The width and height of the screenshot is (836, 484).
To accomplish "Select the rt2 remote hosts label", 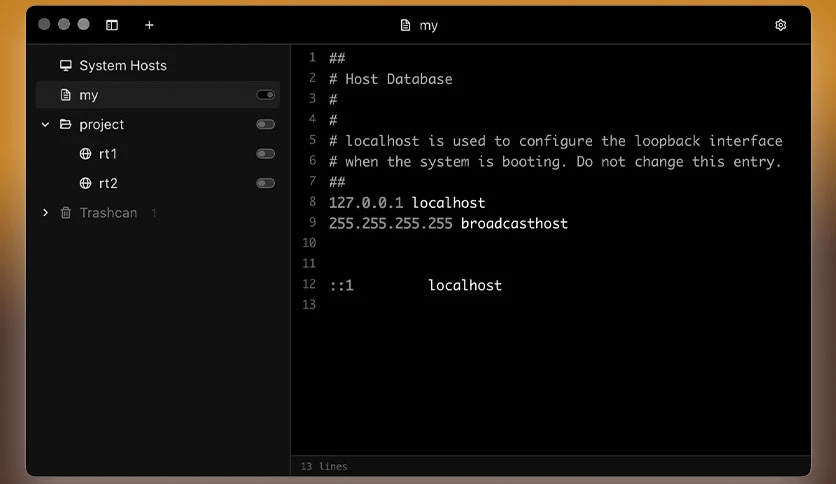I will [x=108, y=183].
